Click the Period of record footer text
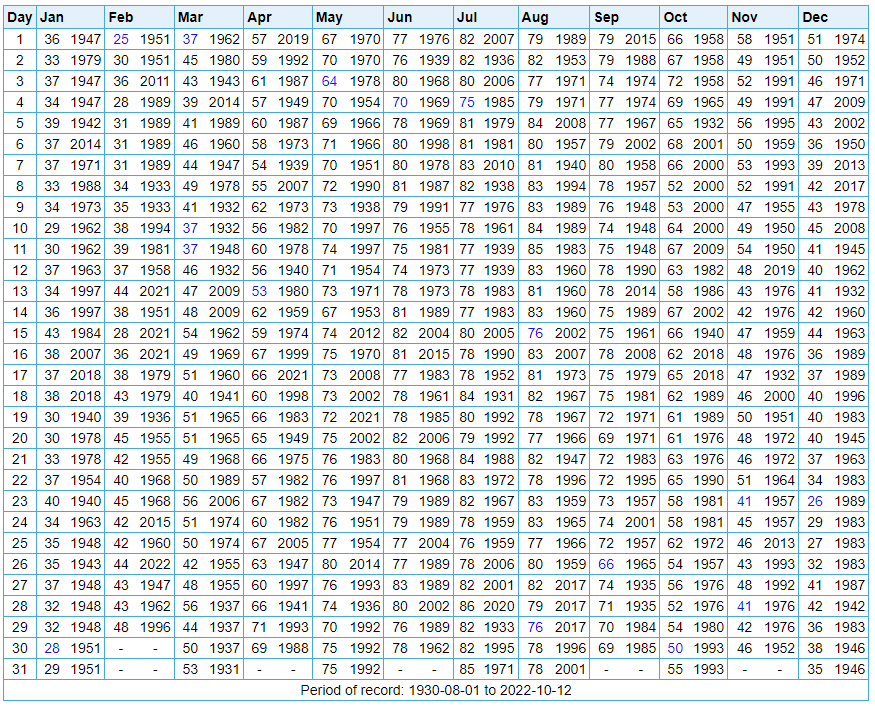Image resolution: width=875 pixels, height=706 pixels. tap(437, 691)
